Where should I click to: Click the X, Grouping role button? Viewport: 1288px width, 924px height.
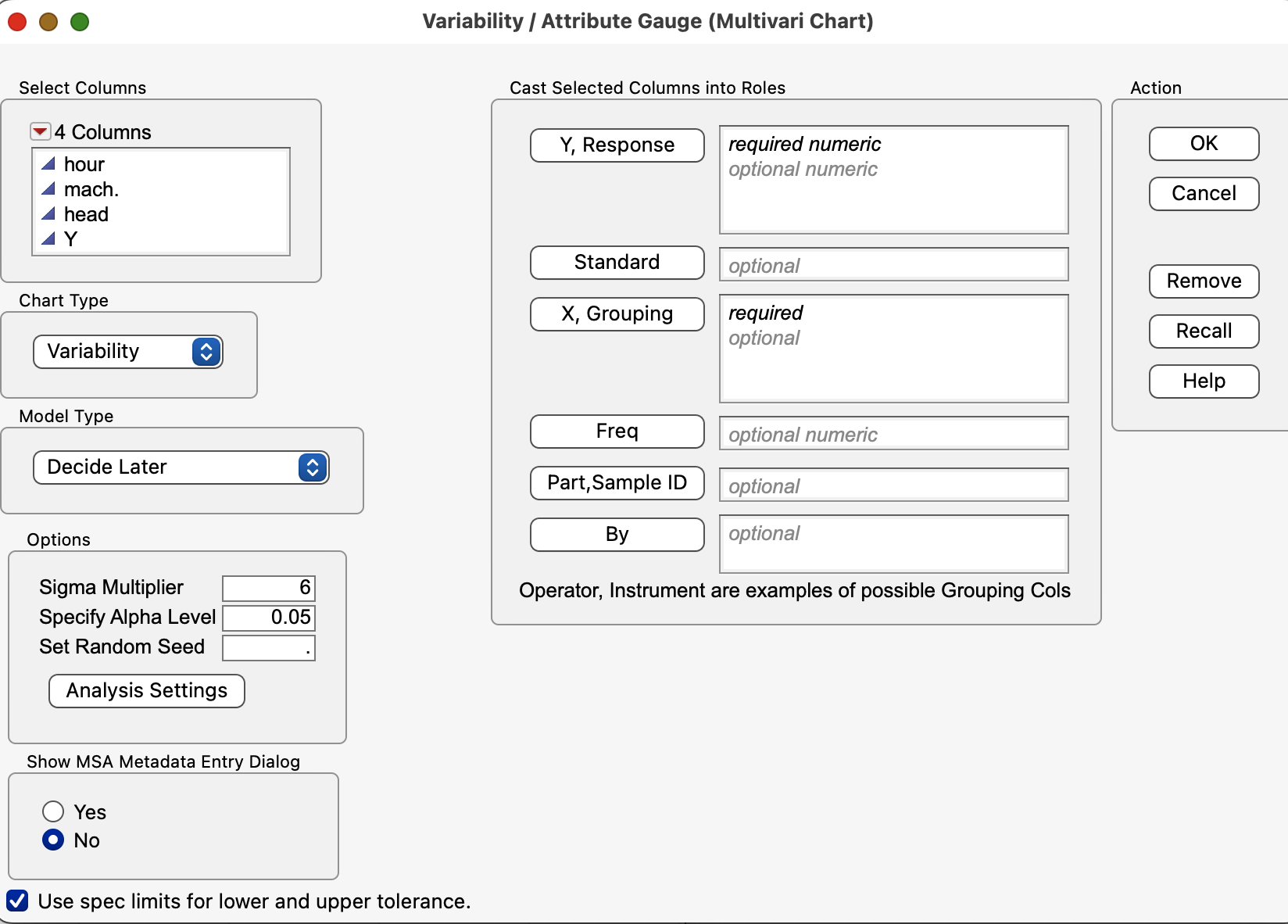pos(617,314)
